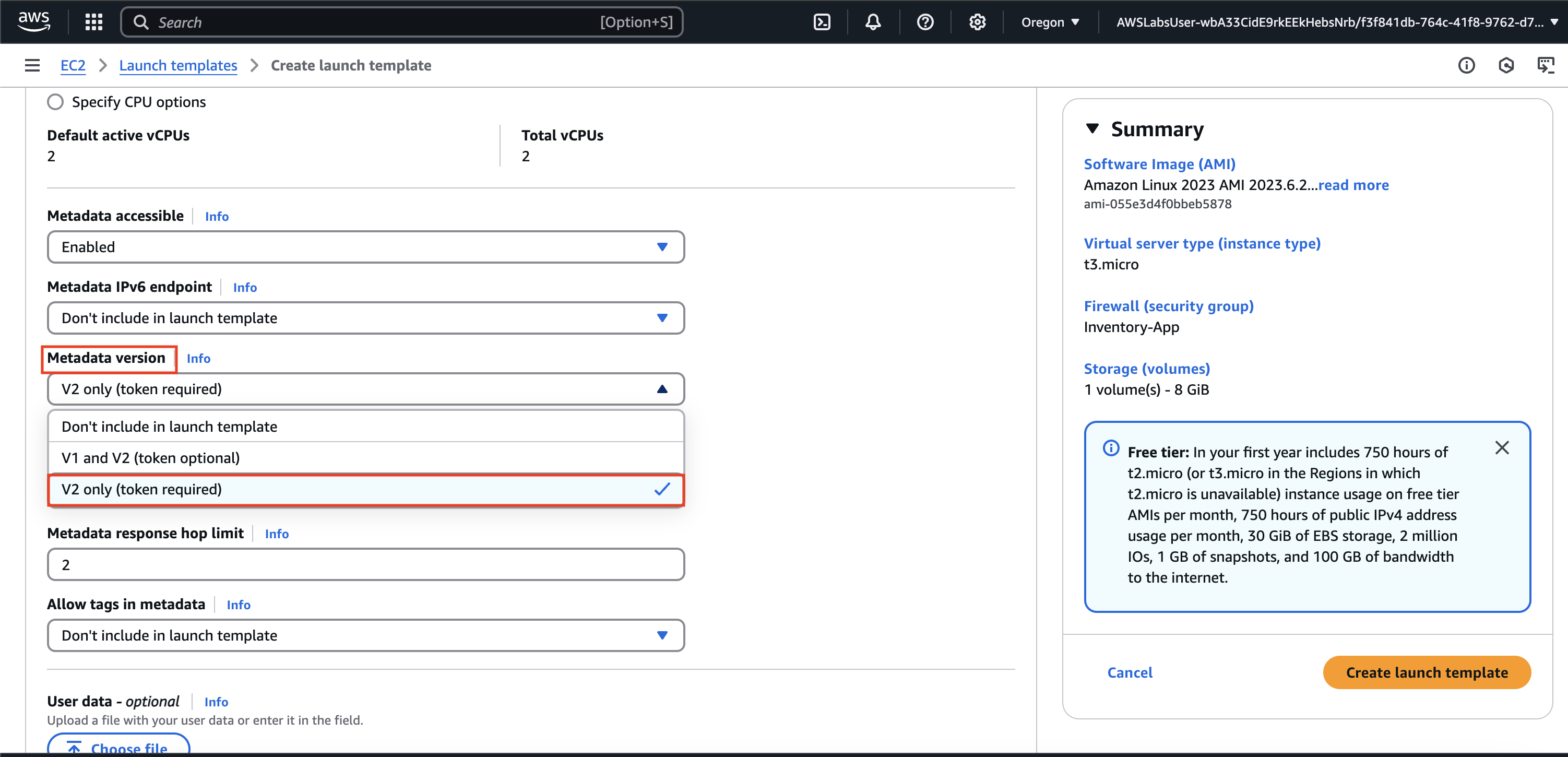
Task: Toggle the side navigation hamburger menu
Action: click(32, 65)
